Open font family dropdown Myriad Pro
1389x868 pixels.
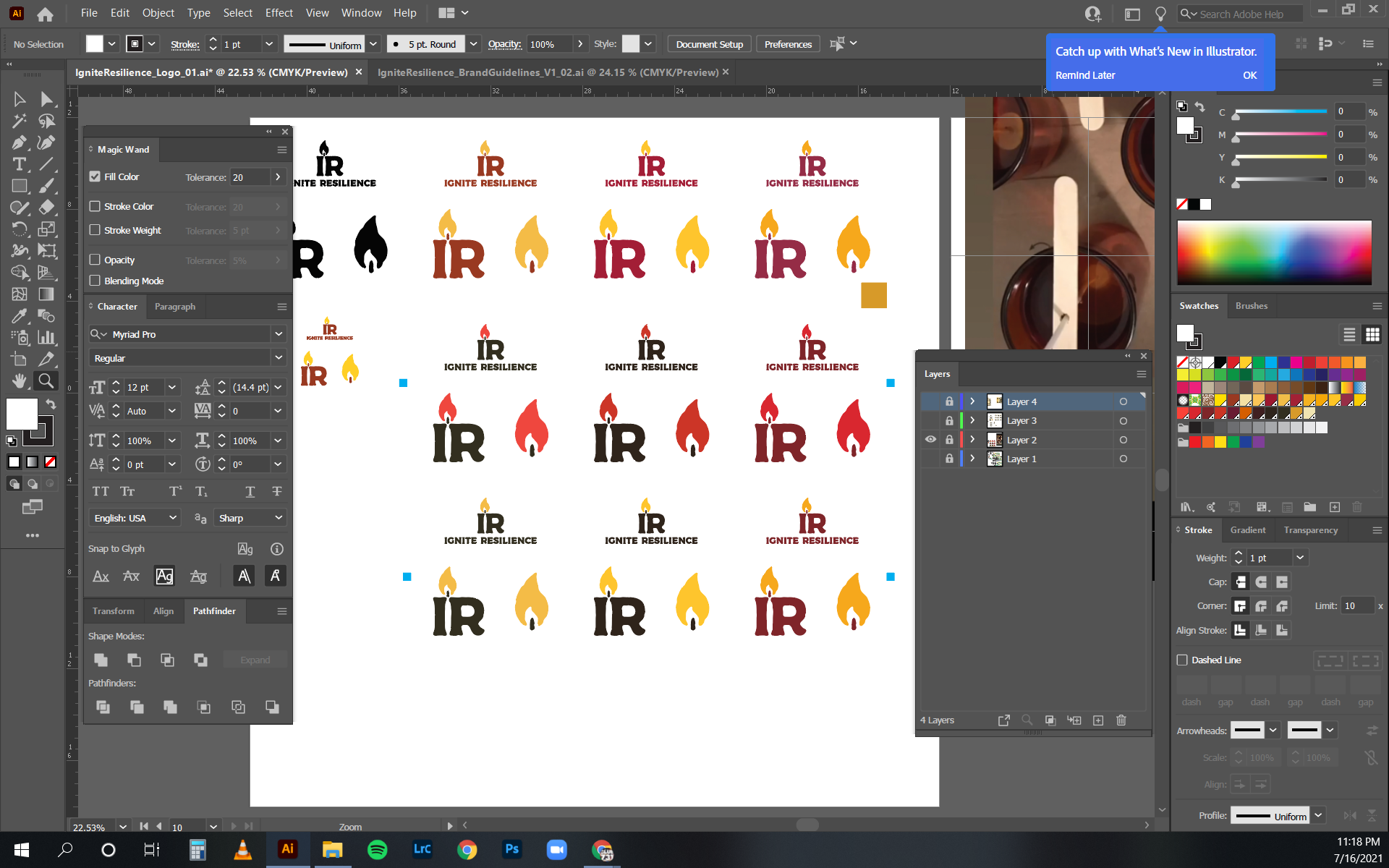click(x=279, y=334)
